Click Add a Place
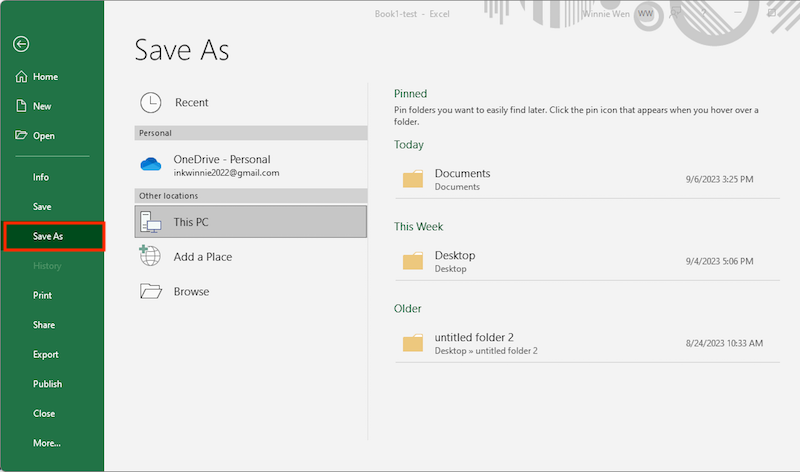The image size is (800, 472). click(251, 257)
